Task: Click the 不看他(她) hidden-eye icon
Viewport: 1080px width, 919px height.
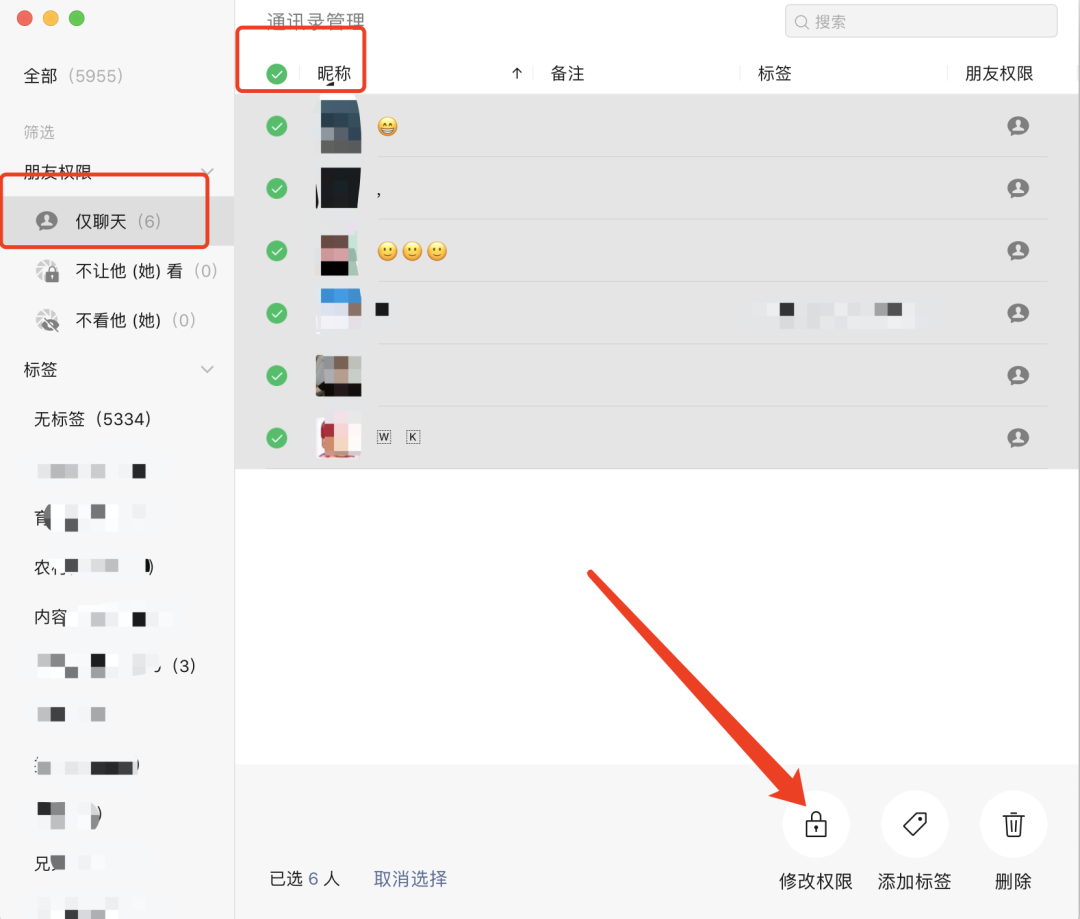Action: 48,320
